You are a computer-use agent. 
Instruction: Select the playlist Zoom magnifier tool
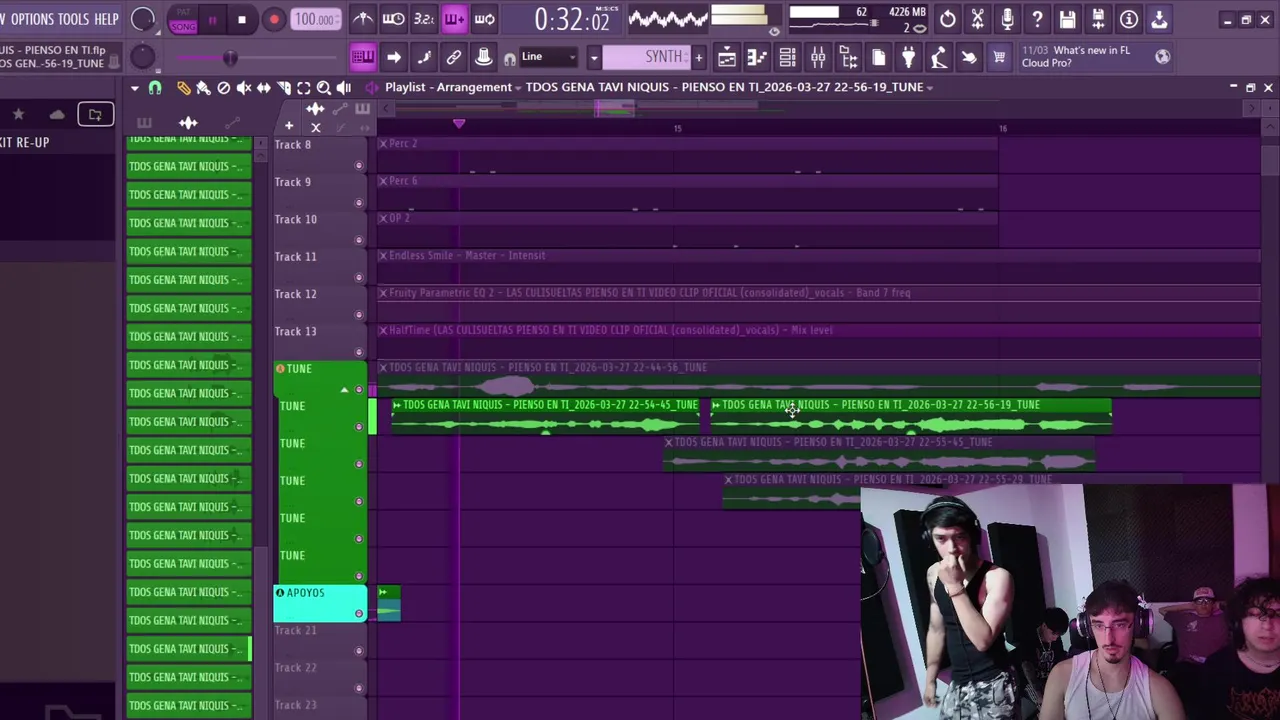(324, 88)
